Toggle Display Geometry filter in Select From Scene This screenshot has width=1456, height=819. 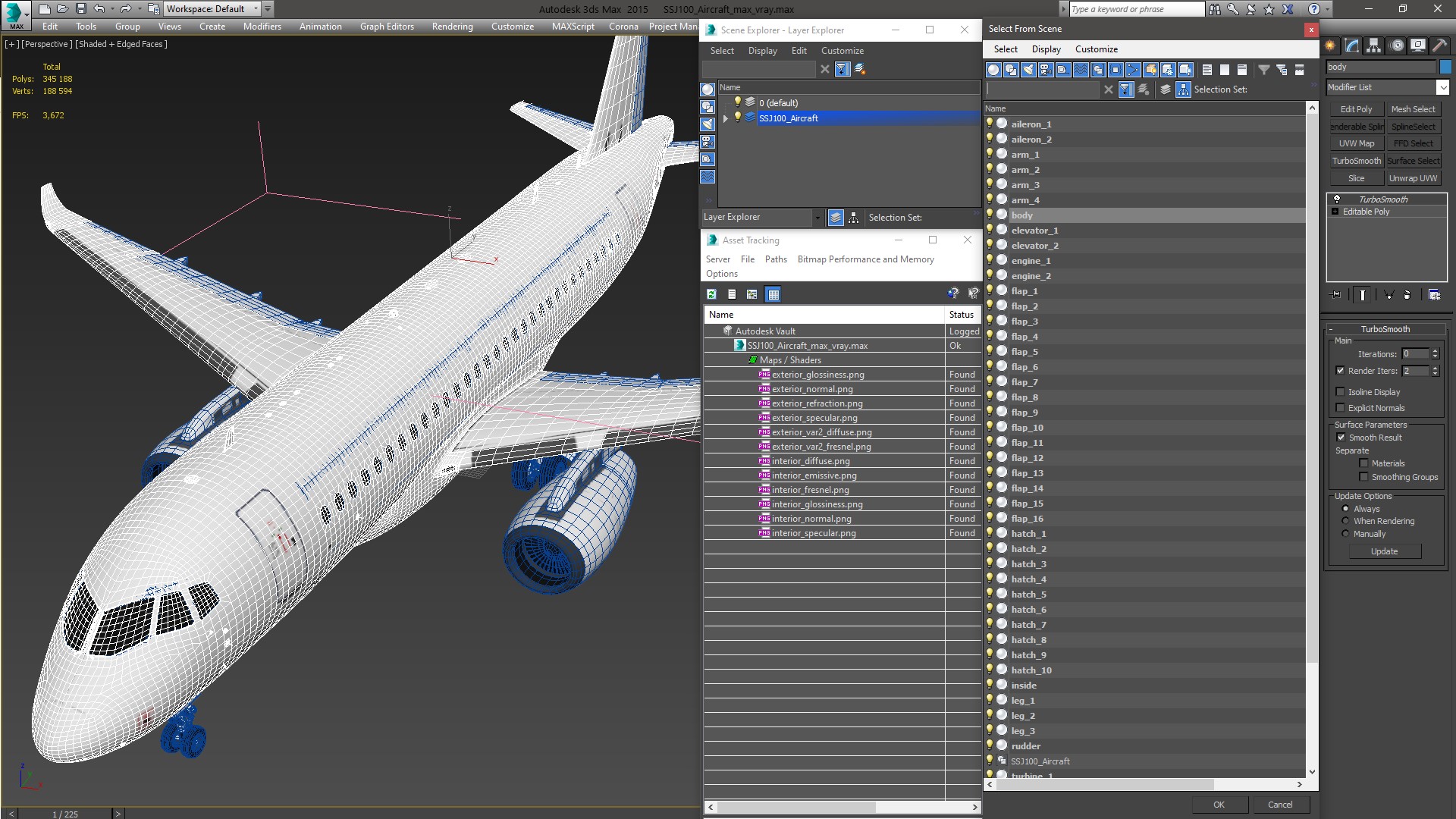pos(993,70)
